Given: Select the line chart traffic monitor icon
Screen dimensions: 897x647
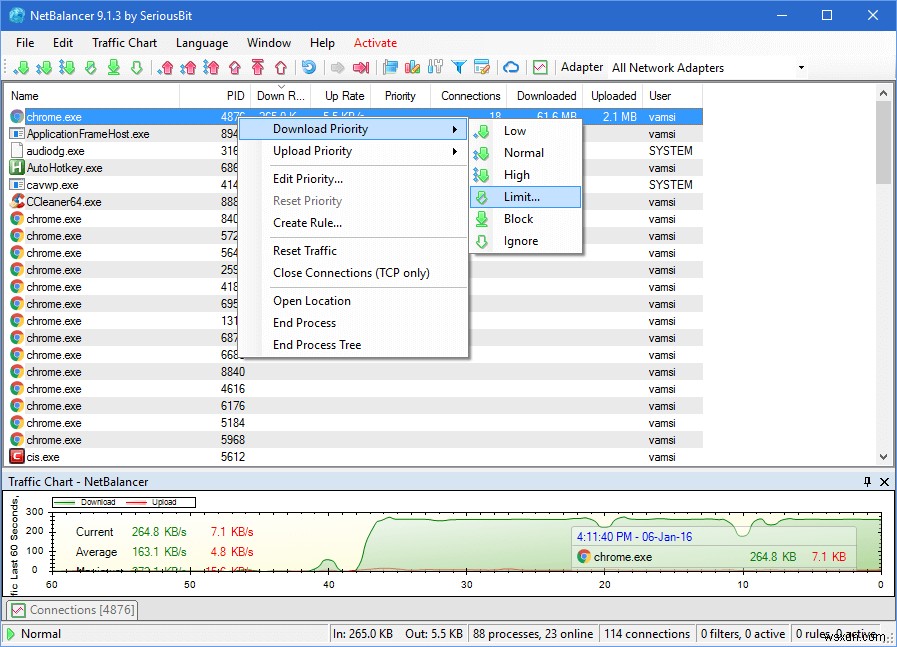Looking at the screenshot, I should [539, 67].
